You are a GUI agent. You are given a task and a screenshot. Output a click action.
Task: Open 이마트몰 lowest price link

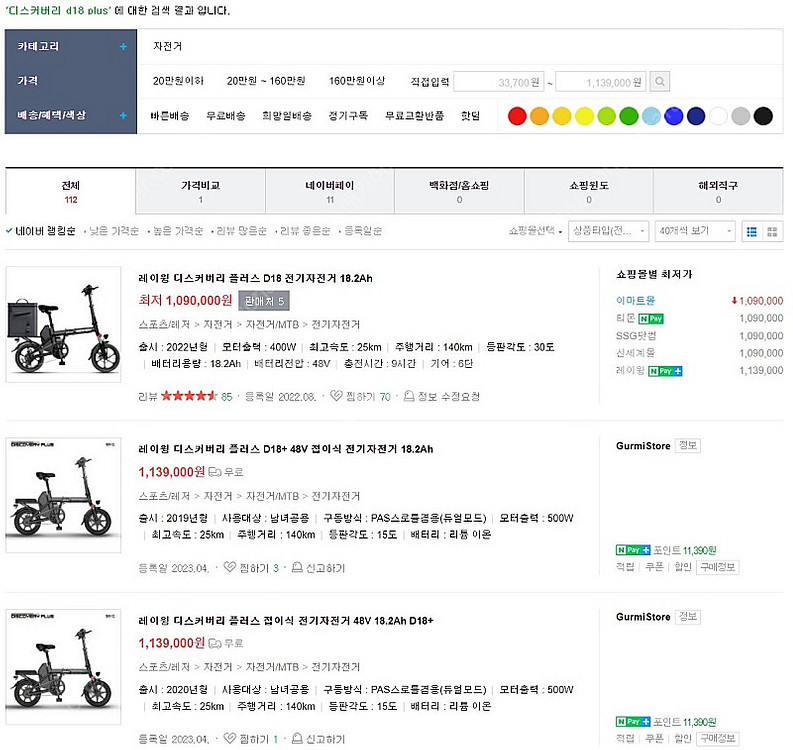635,300
